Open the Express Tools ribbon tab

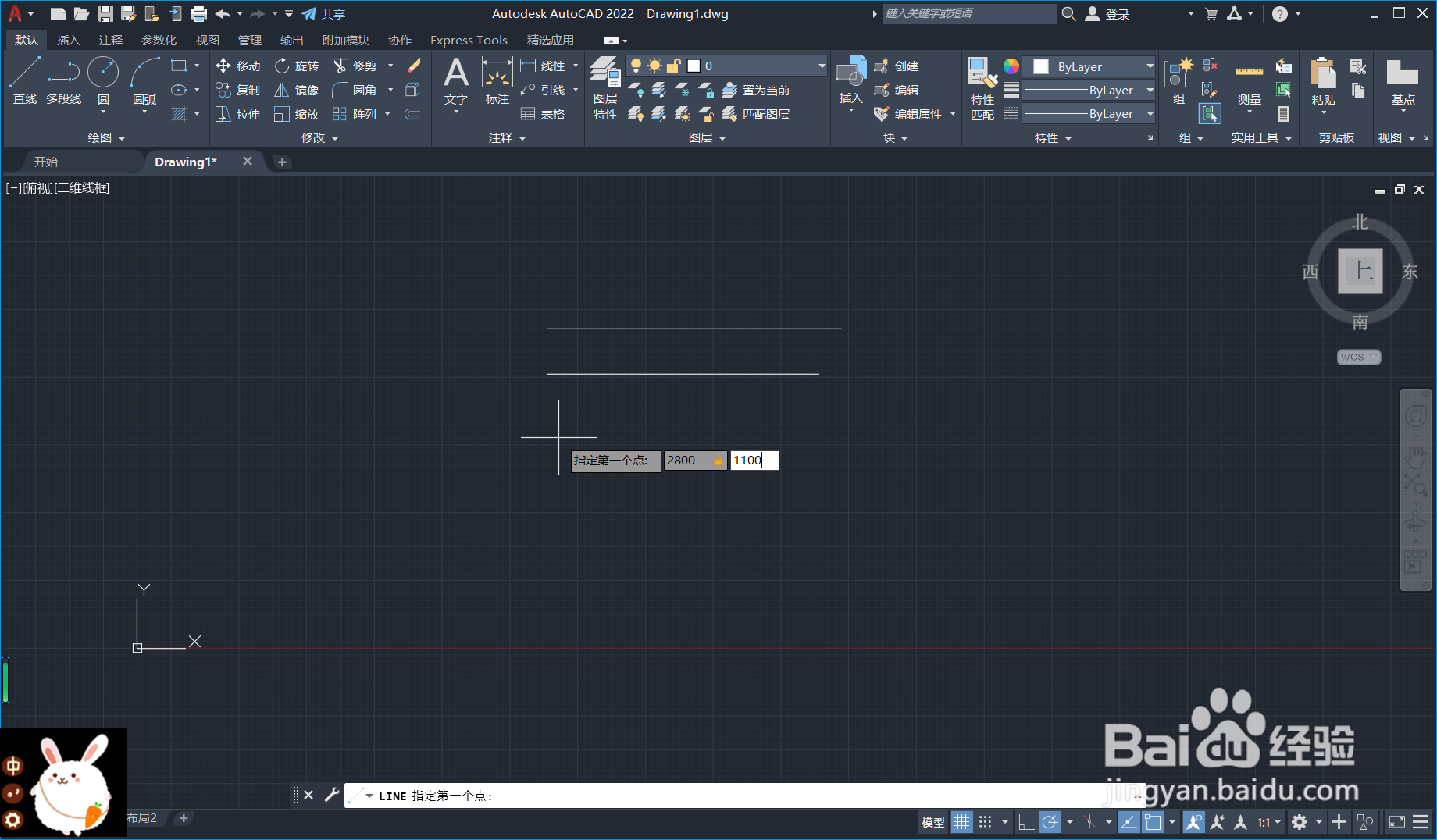coord(469,41)
